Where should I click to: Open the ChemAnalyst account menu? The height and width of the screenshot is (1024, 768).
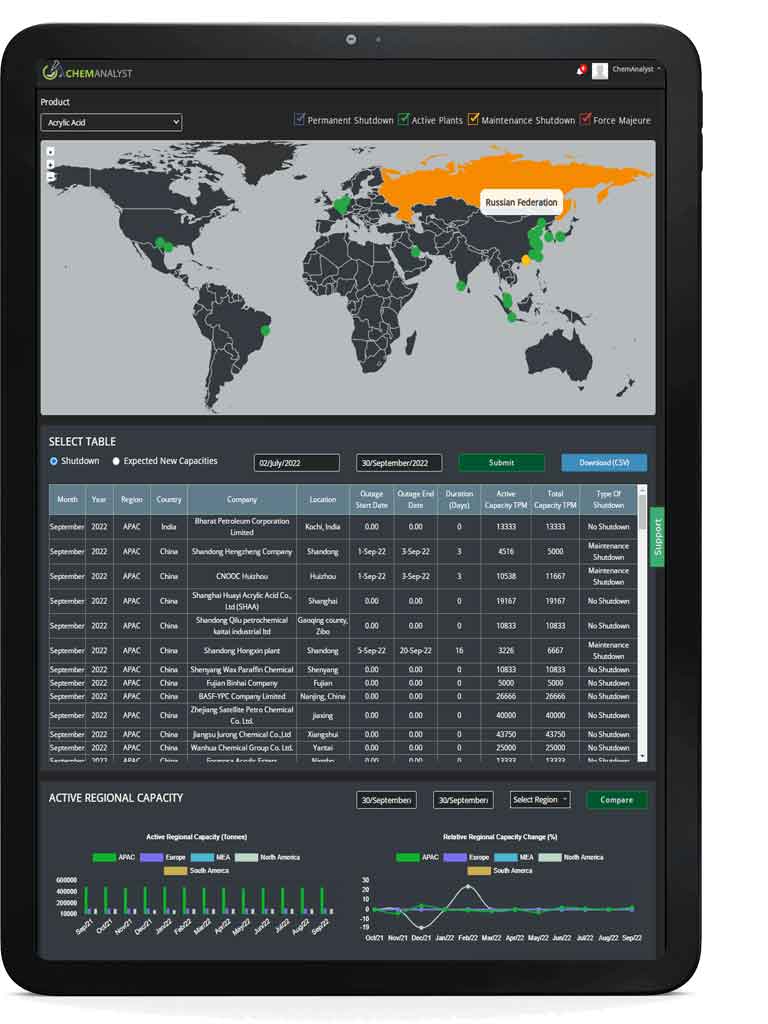(x=636, y=70)
